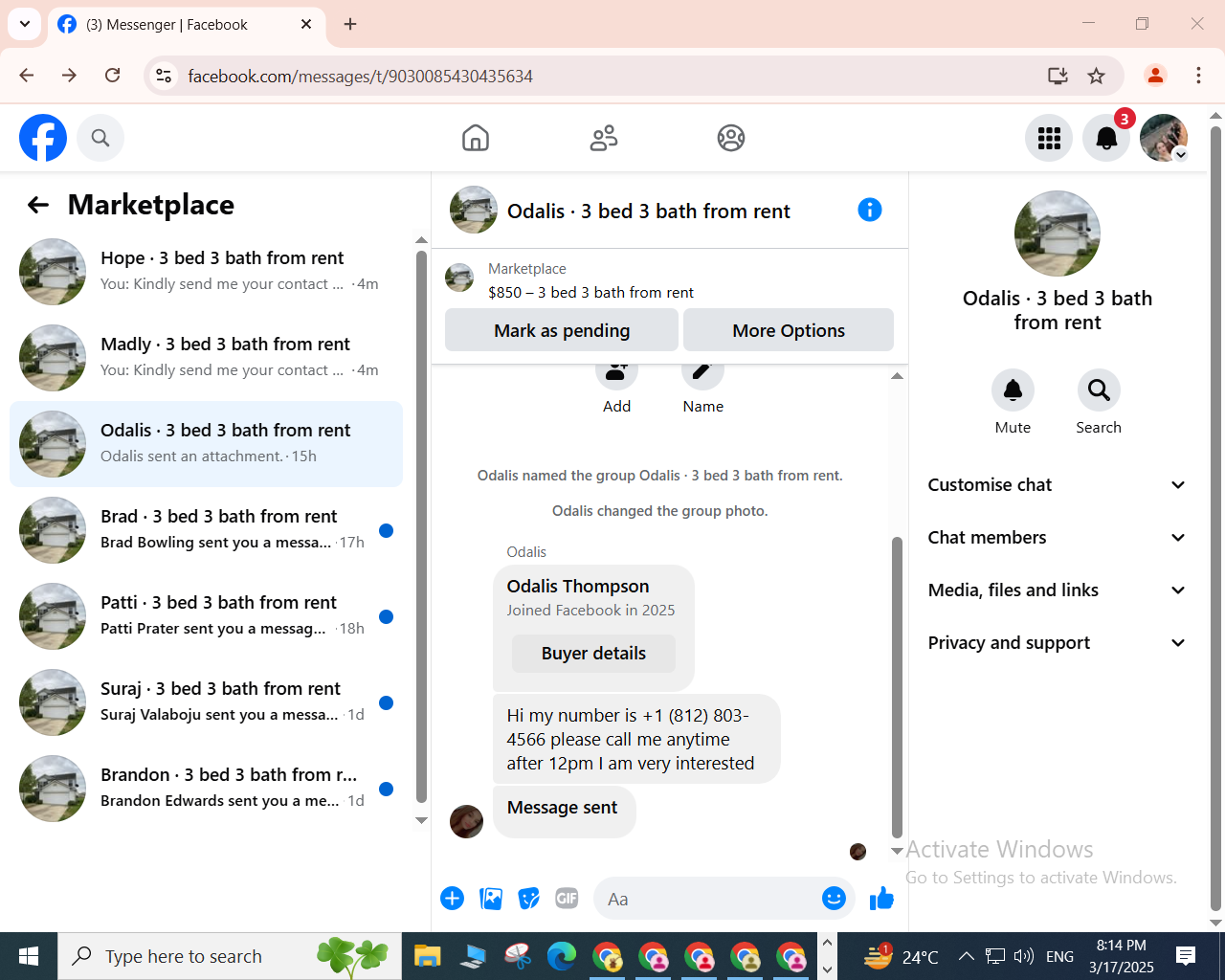The width and height of the screenshot is (1225, 980).
Task: Open the Suraj 3 bed 3 bath conversation
Action: click(x=206, y=702)
